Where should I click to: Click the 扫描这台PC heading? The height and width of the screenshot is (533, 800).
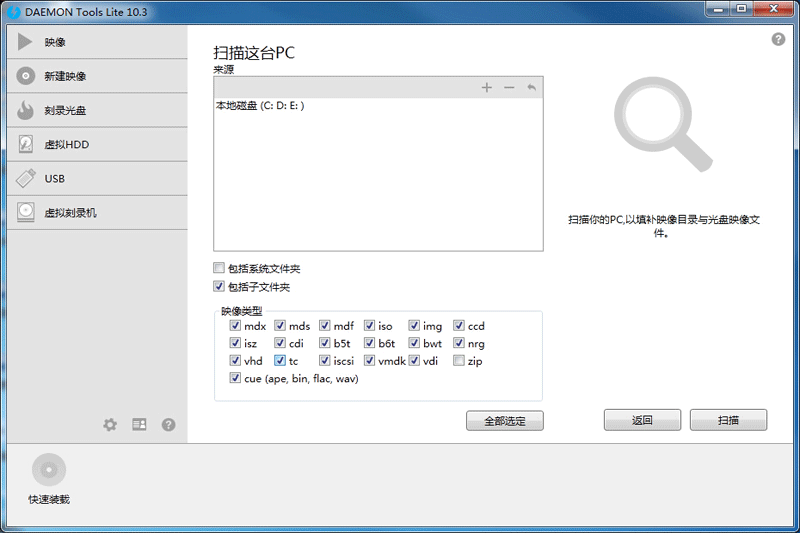pos(254,53)
